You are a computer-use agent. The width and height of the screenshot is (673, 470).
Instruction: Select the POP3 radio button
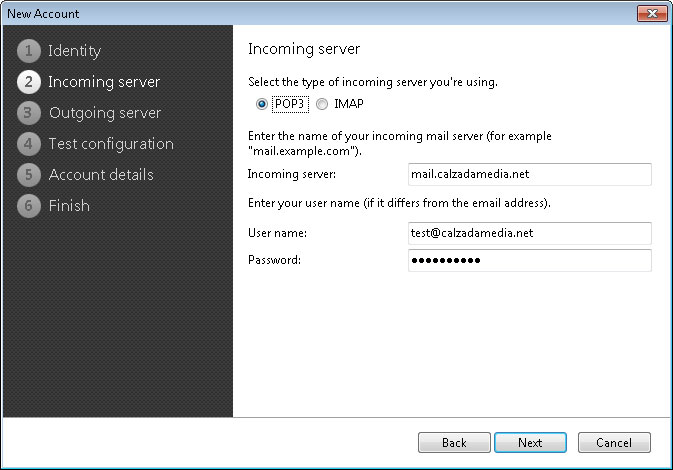coord(261,104)
